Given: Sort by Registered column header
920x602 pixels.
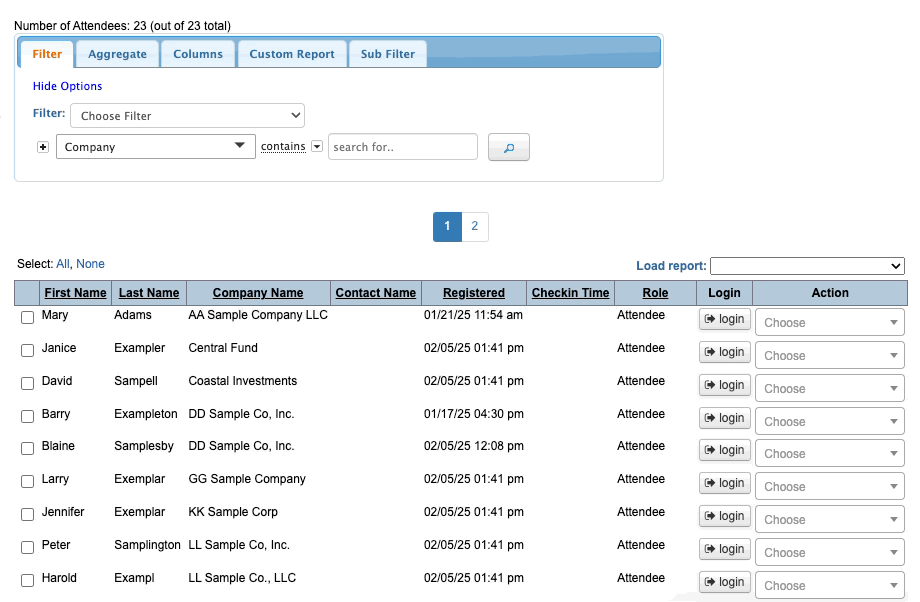Looking at the screenshot, I should tap(473, 293).
